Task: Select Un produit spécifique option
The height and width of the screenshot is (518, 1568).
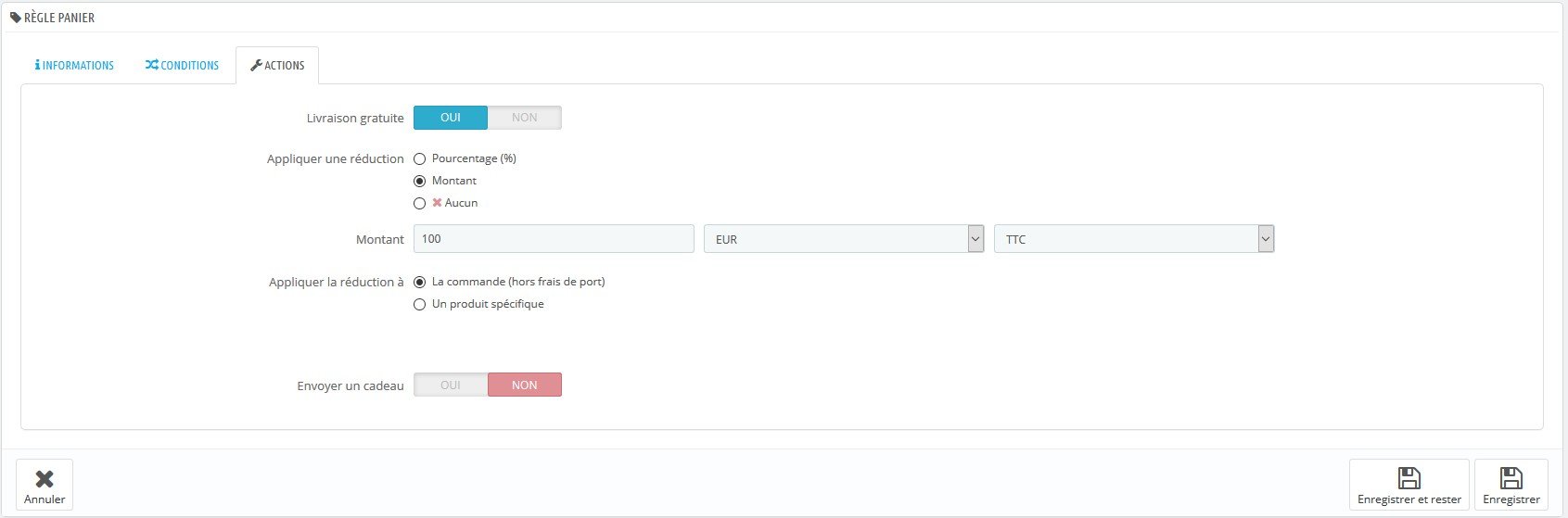Action: click(420, 305)
